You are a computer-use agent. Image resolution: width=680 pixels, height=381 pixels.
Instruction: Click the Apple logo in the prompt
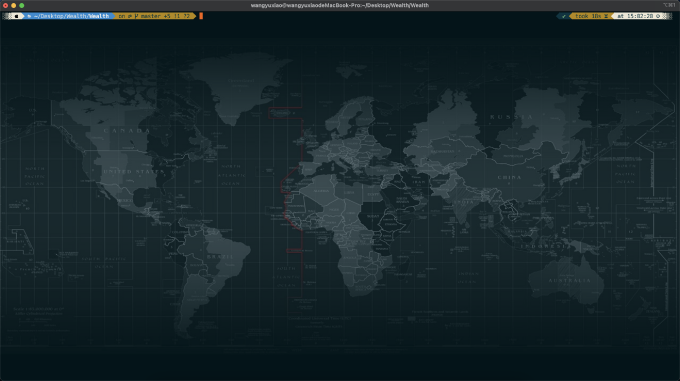click(16, 16)
